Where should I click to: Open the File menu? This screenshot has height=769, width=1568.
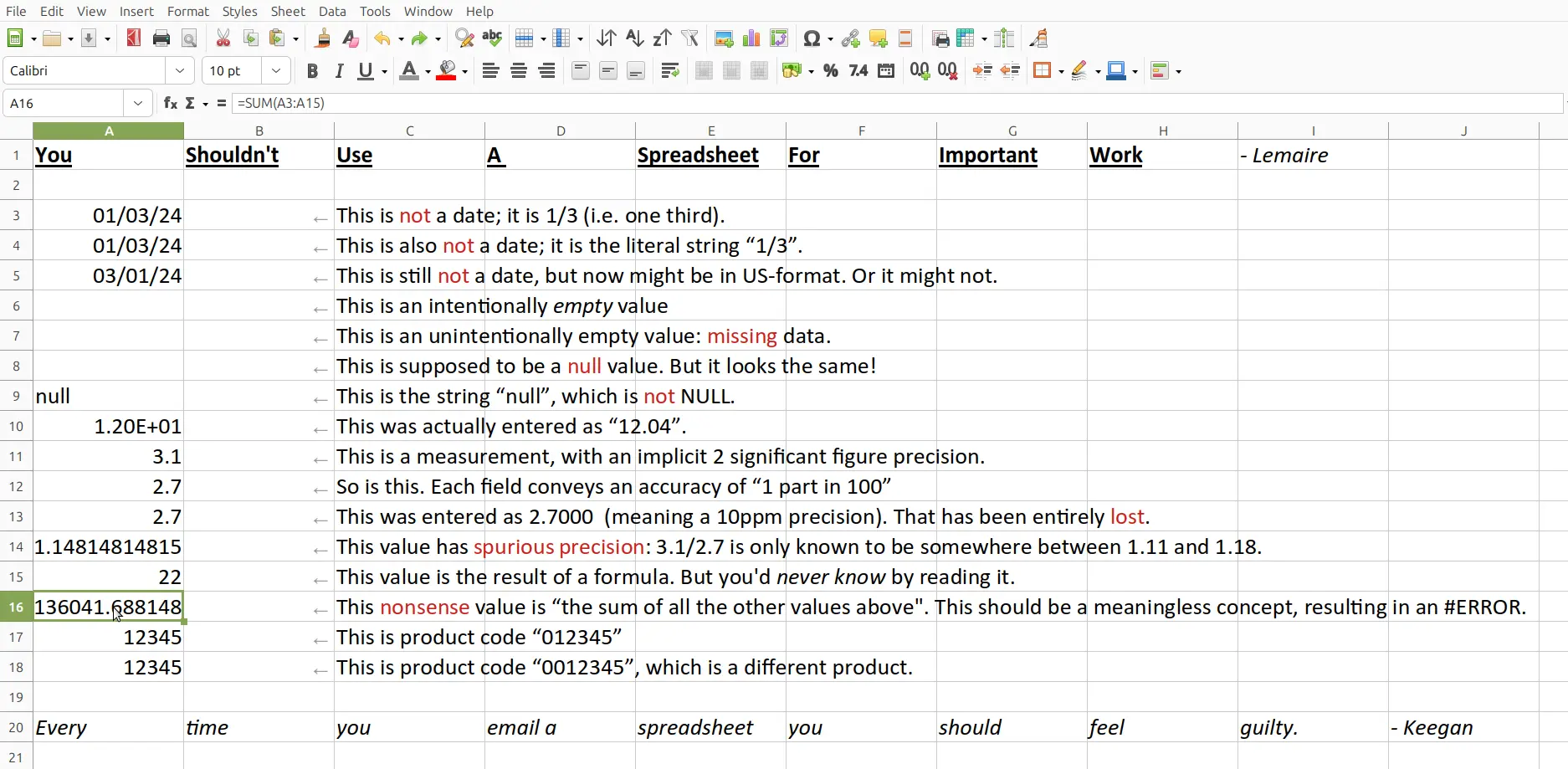16,11
